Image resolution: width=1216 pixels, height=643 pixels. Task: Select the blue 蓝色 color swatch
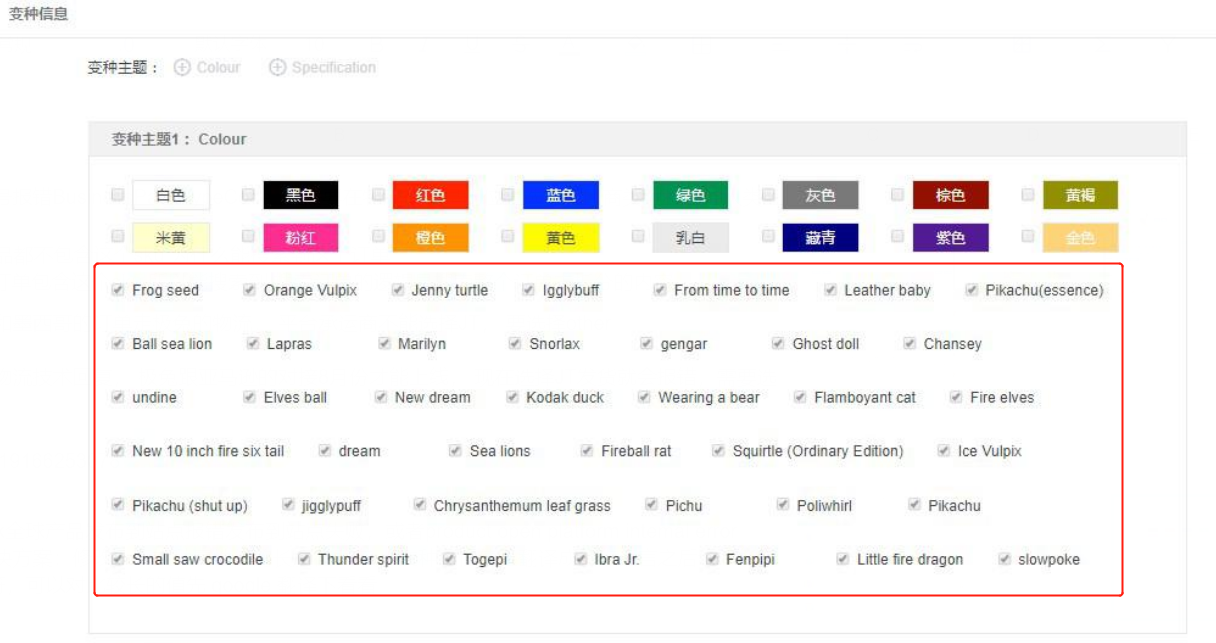coord(561,195)
